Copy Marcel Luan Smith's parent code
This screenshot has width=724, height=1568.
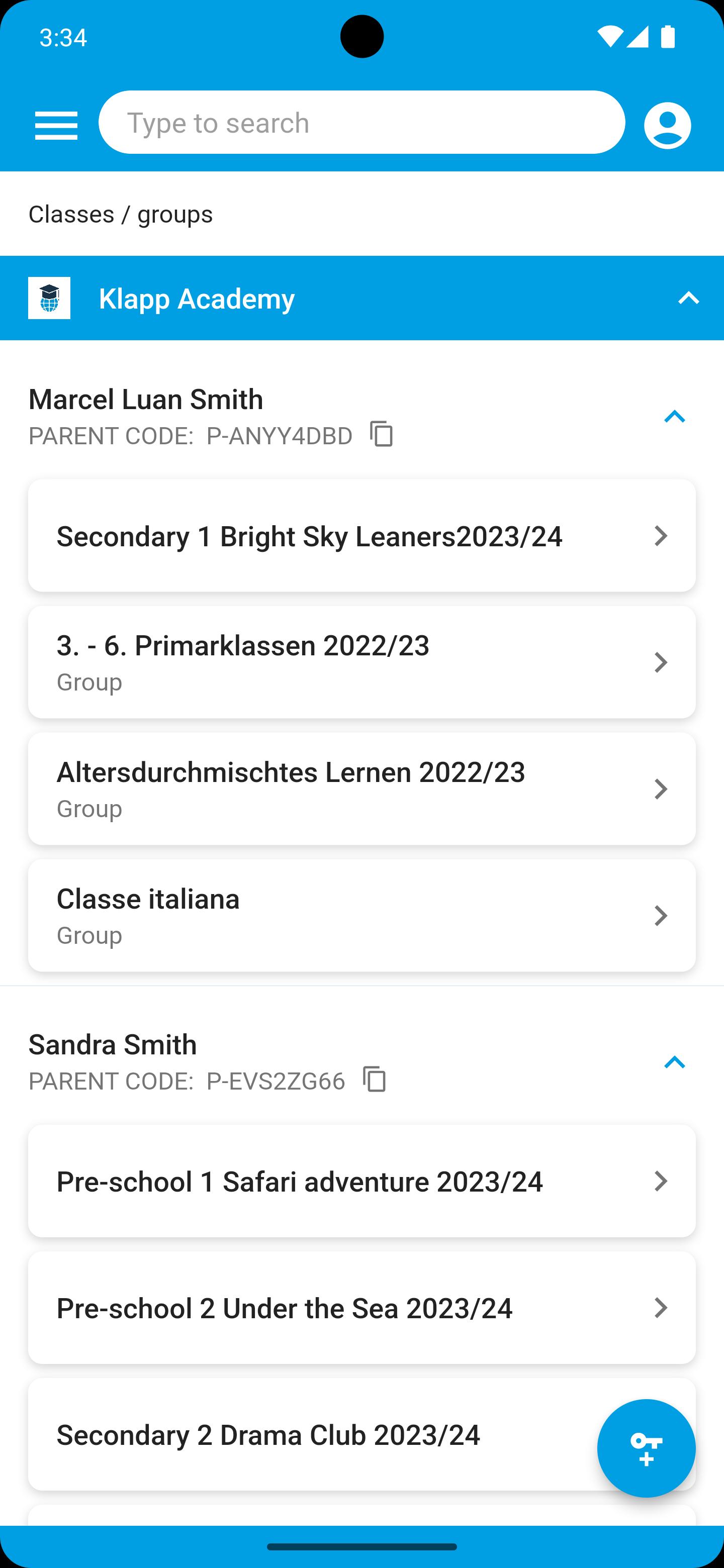[x=382, y=435]
